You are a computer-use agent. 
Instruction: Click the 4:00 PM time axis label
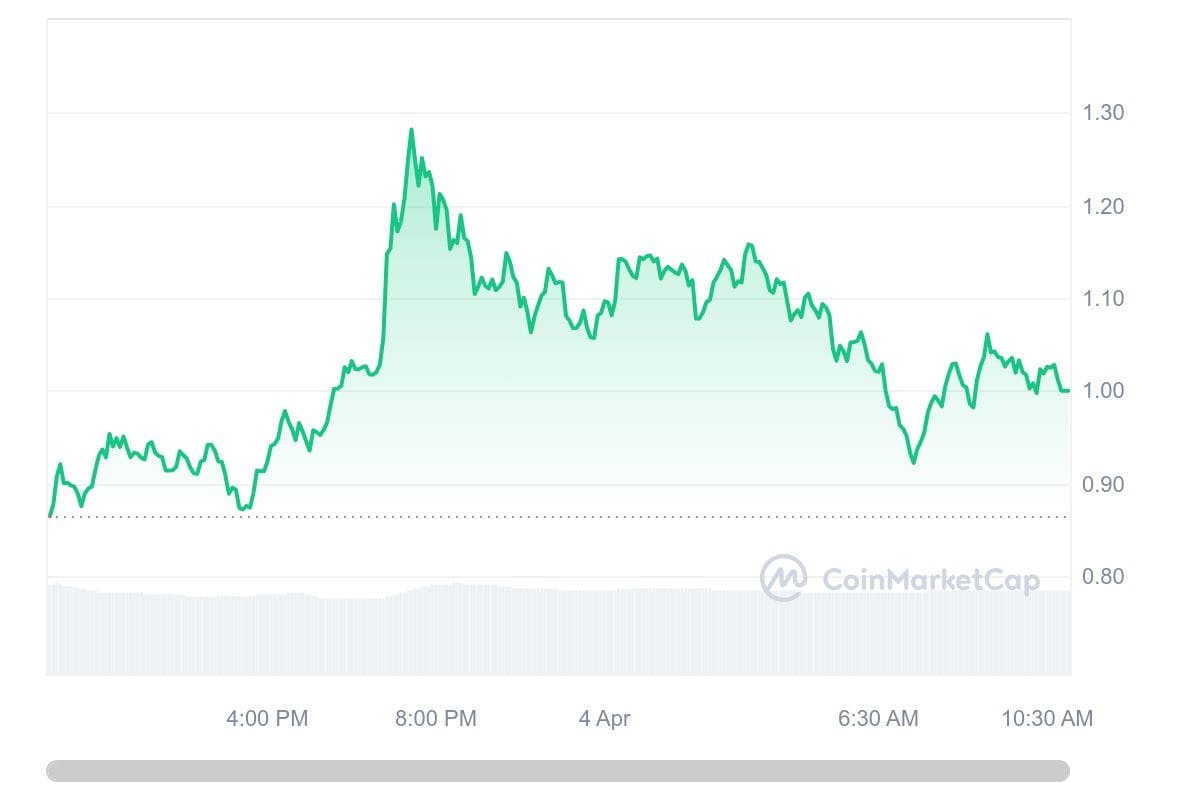coord(267,718)
